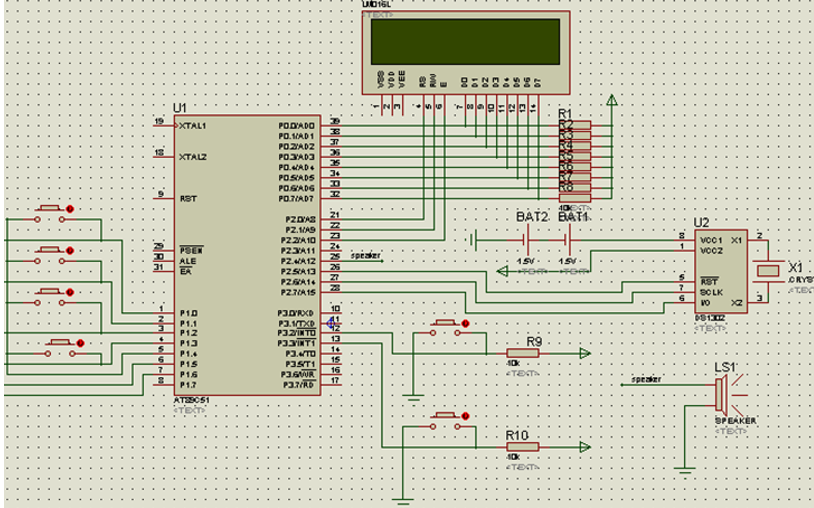Click the 'speaker' net label next to pin 25
Image resolution: width=814 pixels, height=508 pixels.
tap(365, 255)
